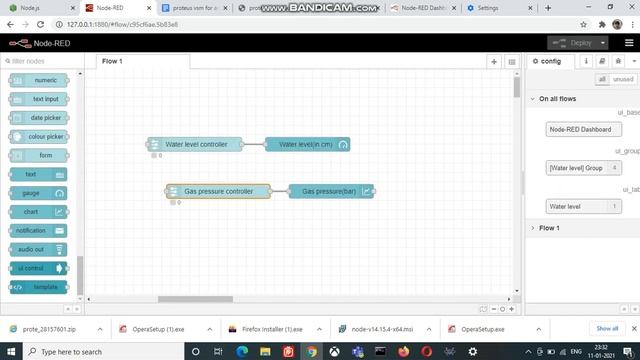The height and width of the screenshot is (360, 640).
Task: Choose the template palette node
Action: tap(39, 287)
